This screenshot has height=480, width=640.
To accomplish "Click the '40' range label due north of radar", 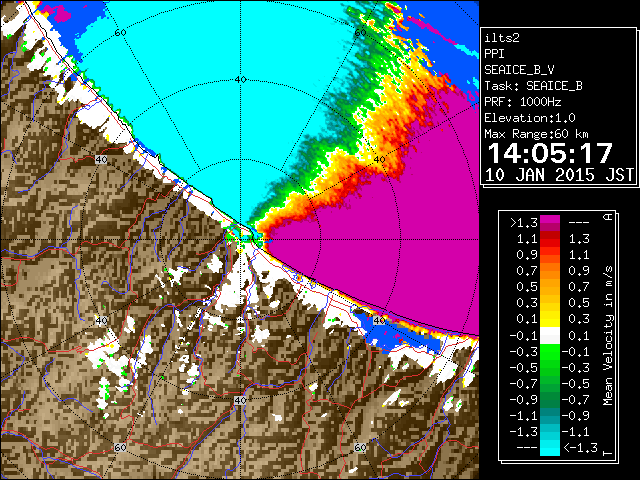I will (x=240, y=80).
